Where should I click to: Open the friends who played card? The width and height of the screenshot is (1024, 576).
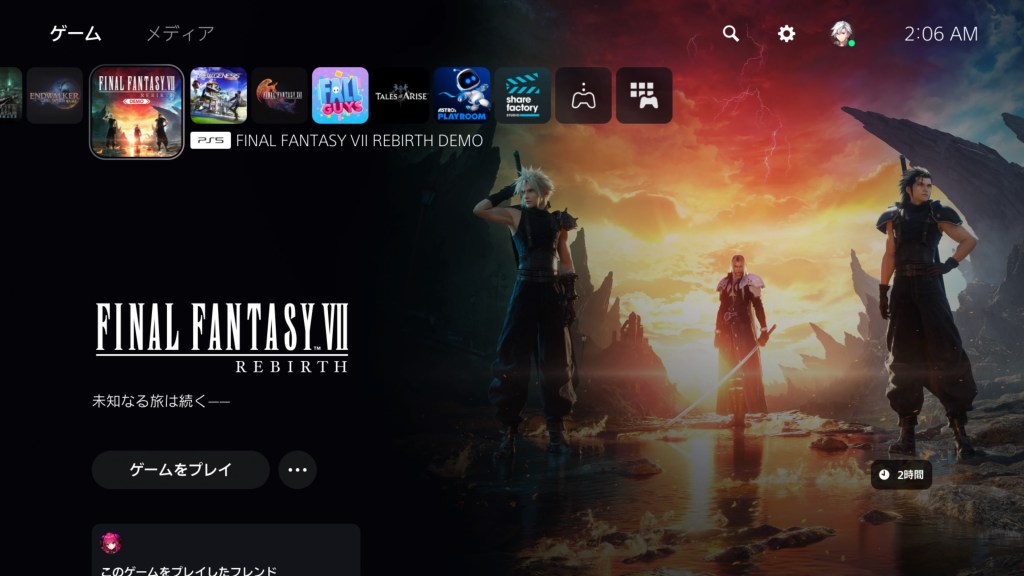point(226,552)
